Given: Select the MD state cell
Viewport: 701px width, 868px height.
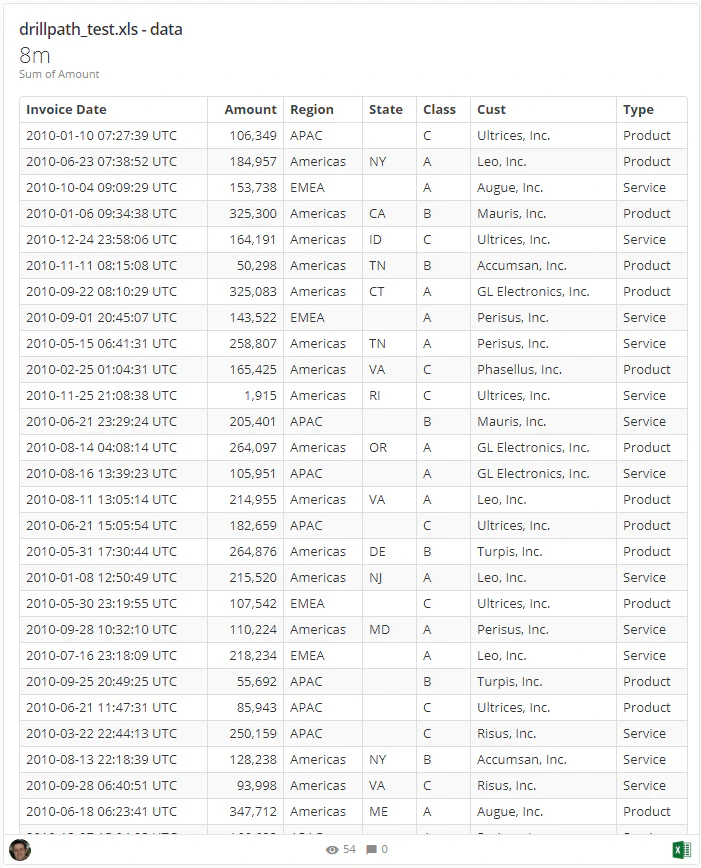Looking at the screenshot, I should [x=379, y=630].
